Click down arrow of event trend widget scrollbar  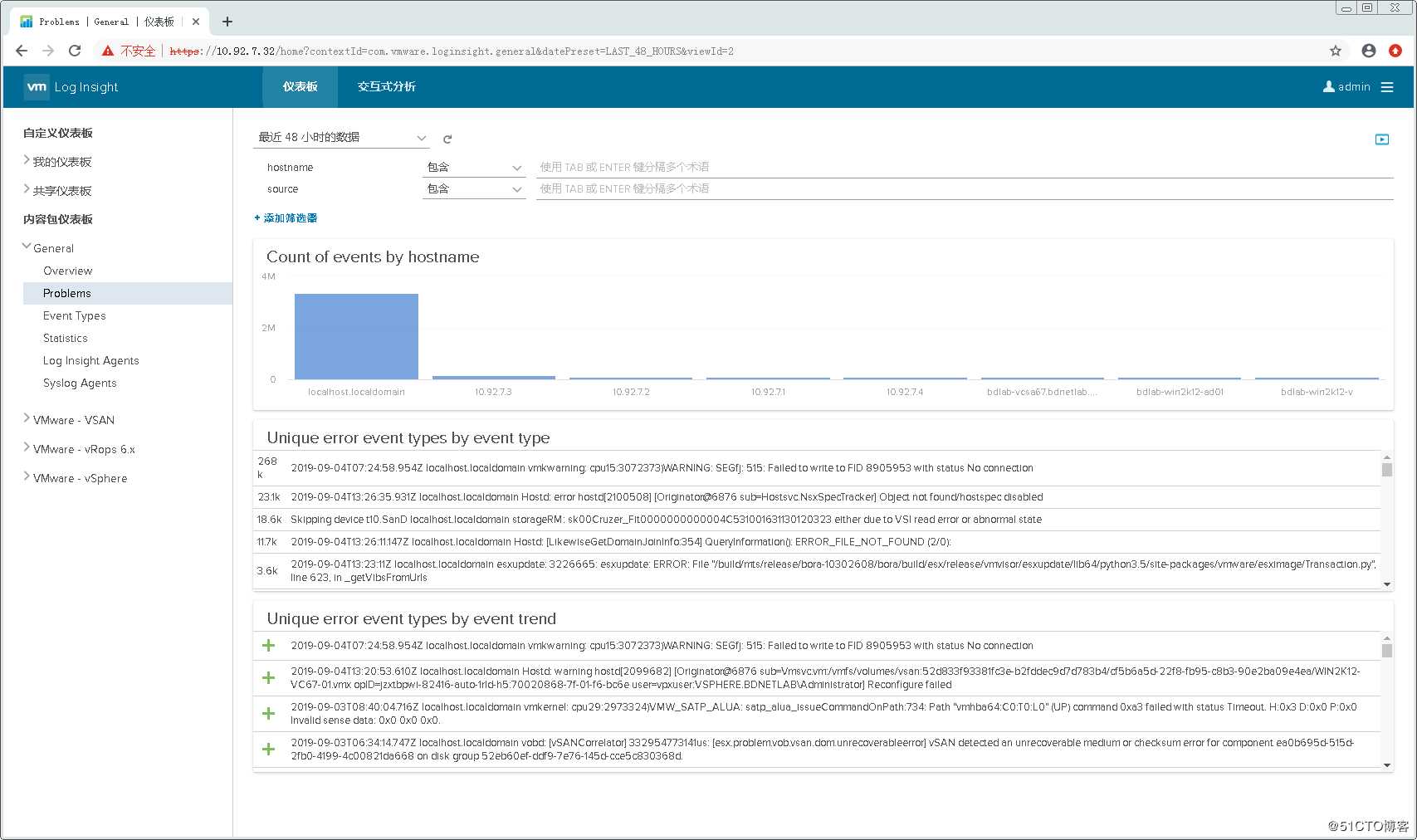tap(1387, 765)
